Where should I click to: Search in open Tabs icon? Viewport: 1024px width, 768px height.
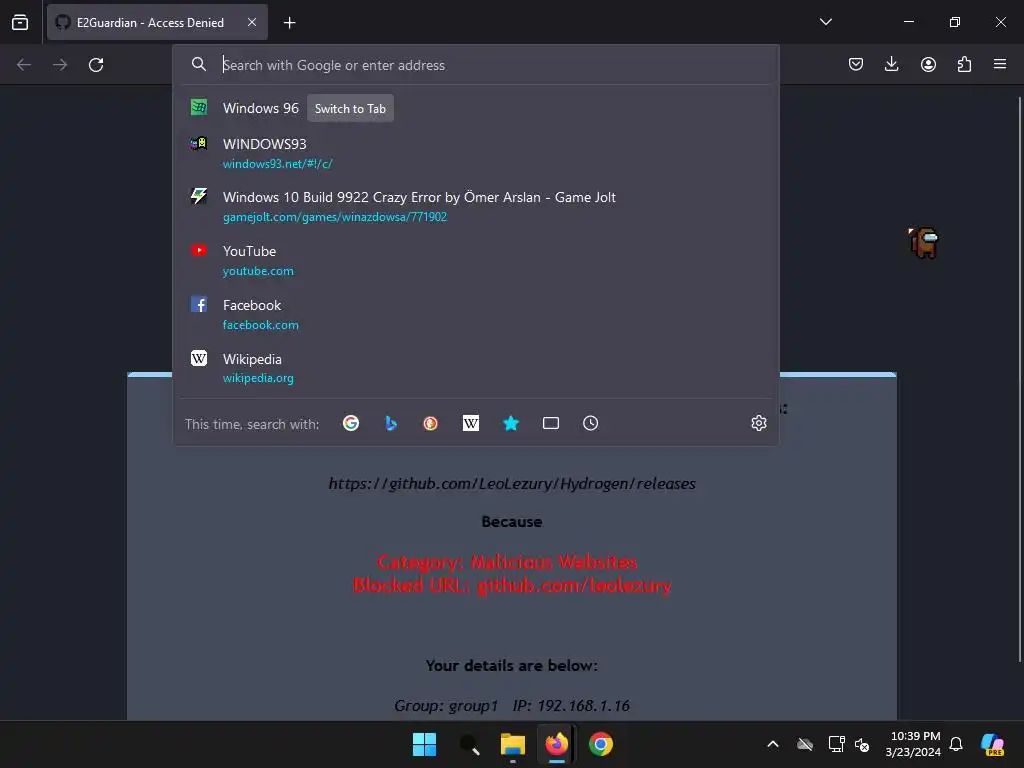click(x=551, y=423)
